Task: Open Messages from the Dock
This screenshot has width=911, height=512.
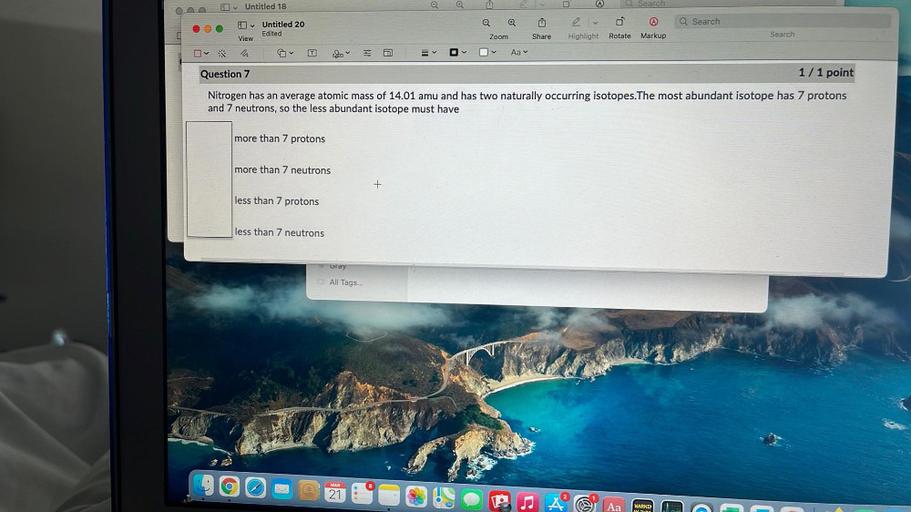Action: 471,499
